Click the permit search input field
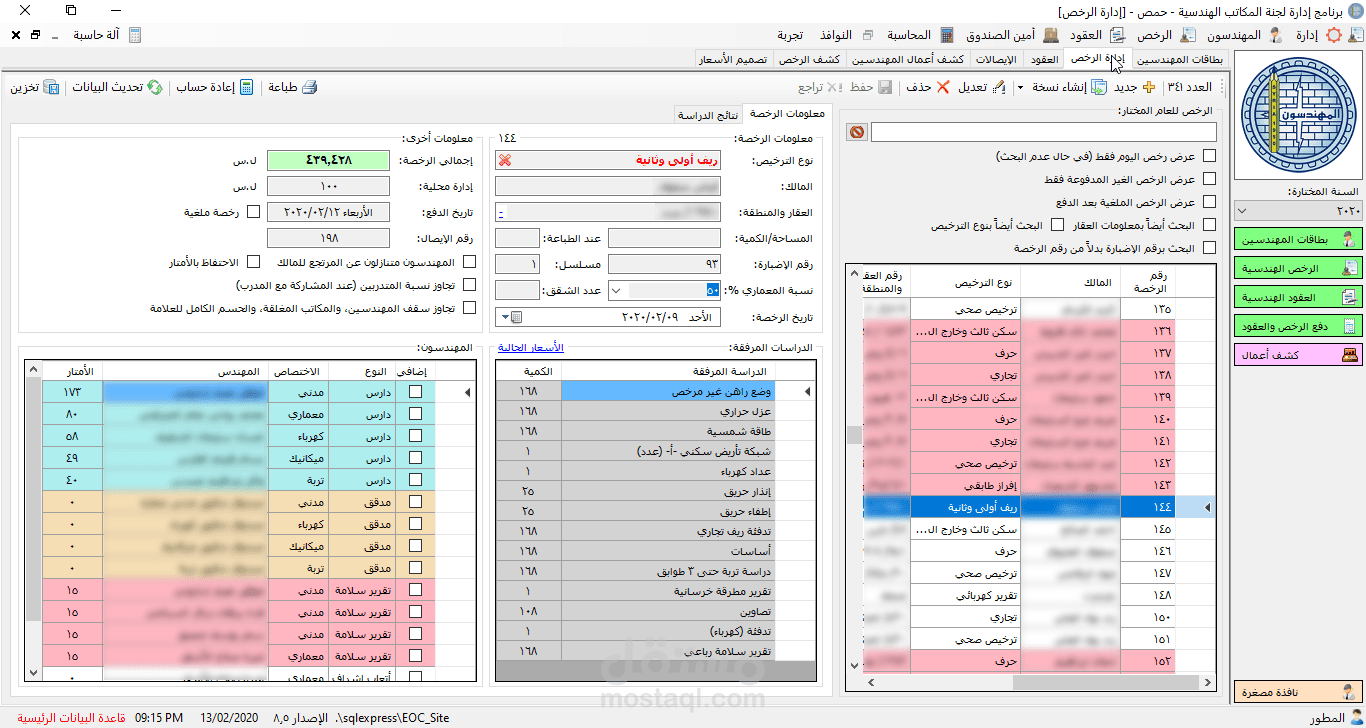Screen dimensions: 1366x728 [x=1043, y=132]
